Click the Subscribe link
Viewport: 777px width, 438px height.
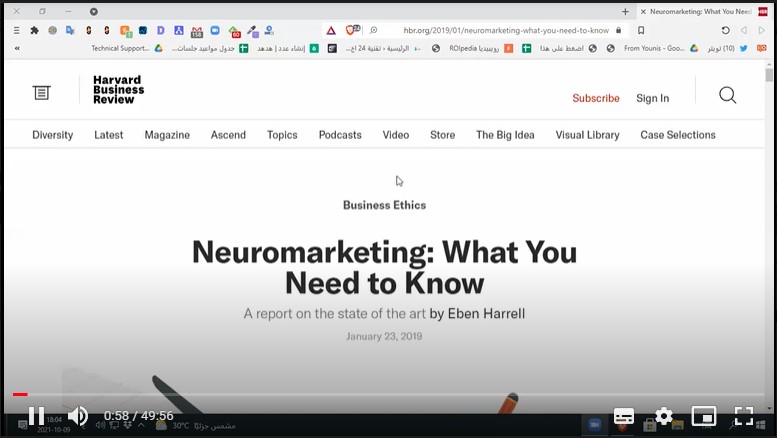pyautogui.click(x=595, y=98)
